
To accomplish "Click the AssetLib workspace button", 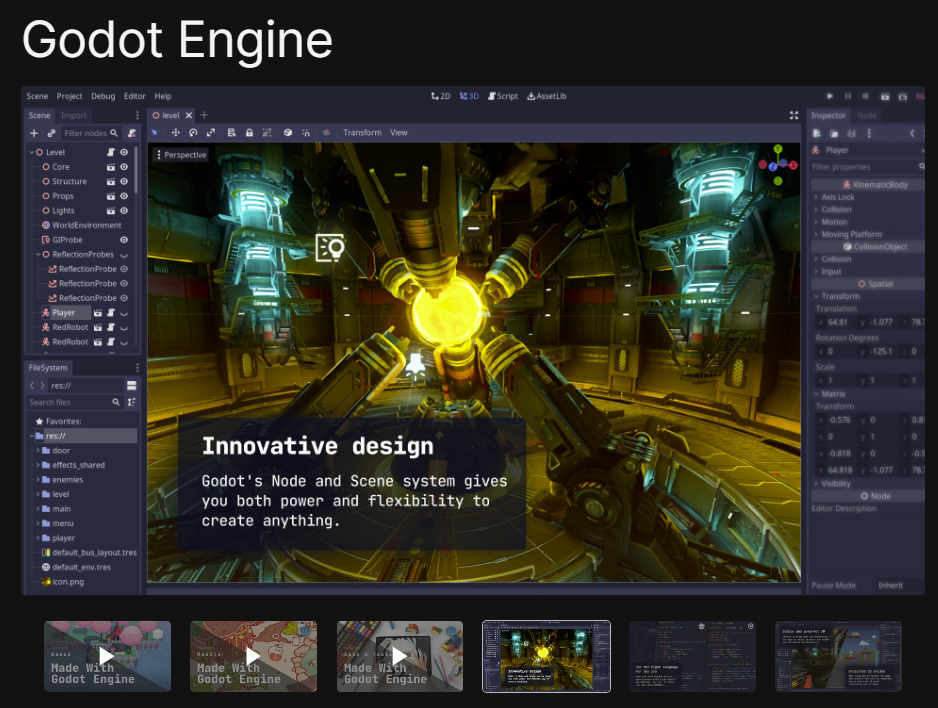I will (x=546, y=96).
